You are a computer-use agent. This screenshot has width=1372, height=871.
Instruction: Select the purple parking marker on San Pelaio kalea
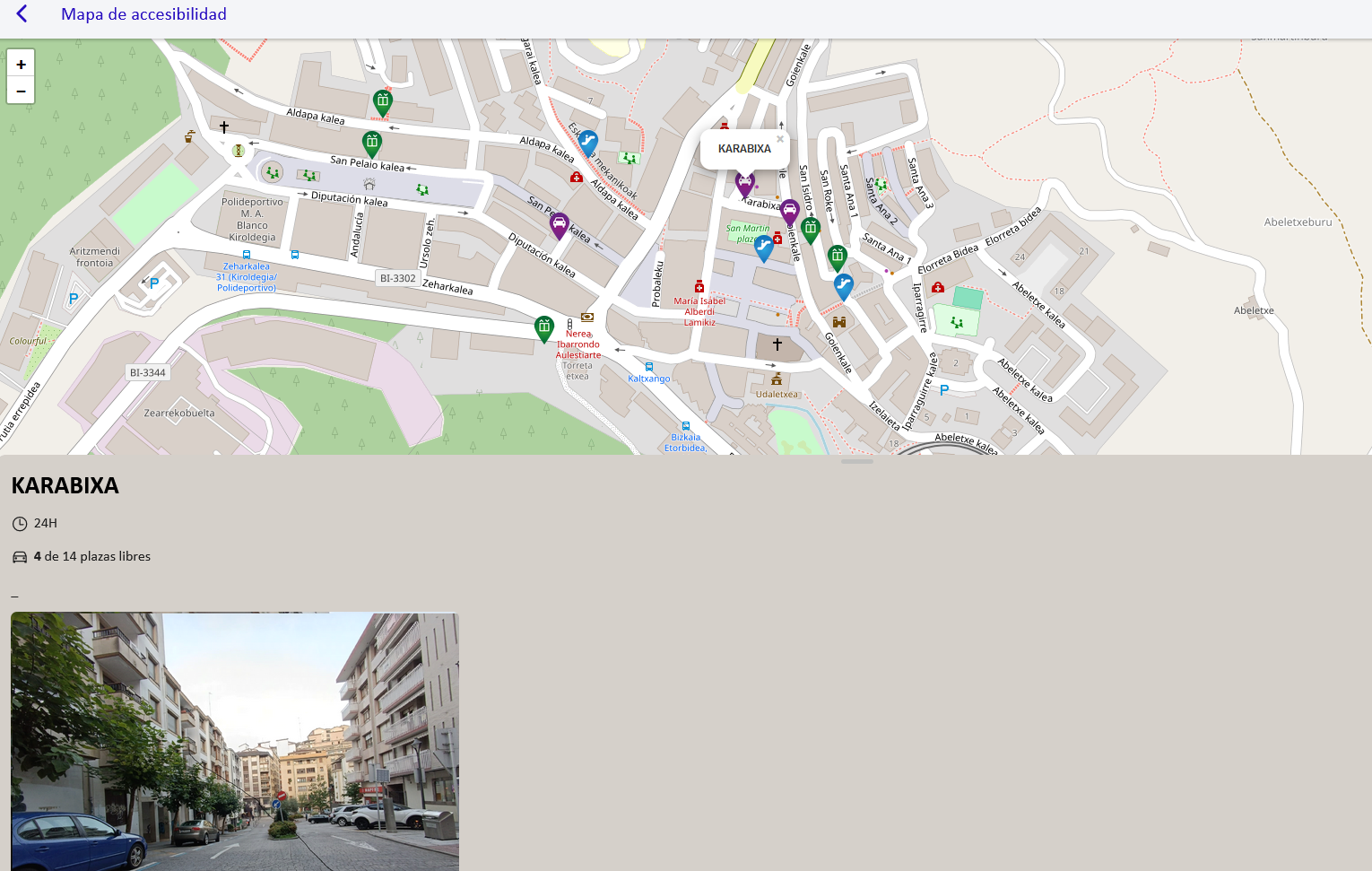coord(560,225)
